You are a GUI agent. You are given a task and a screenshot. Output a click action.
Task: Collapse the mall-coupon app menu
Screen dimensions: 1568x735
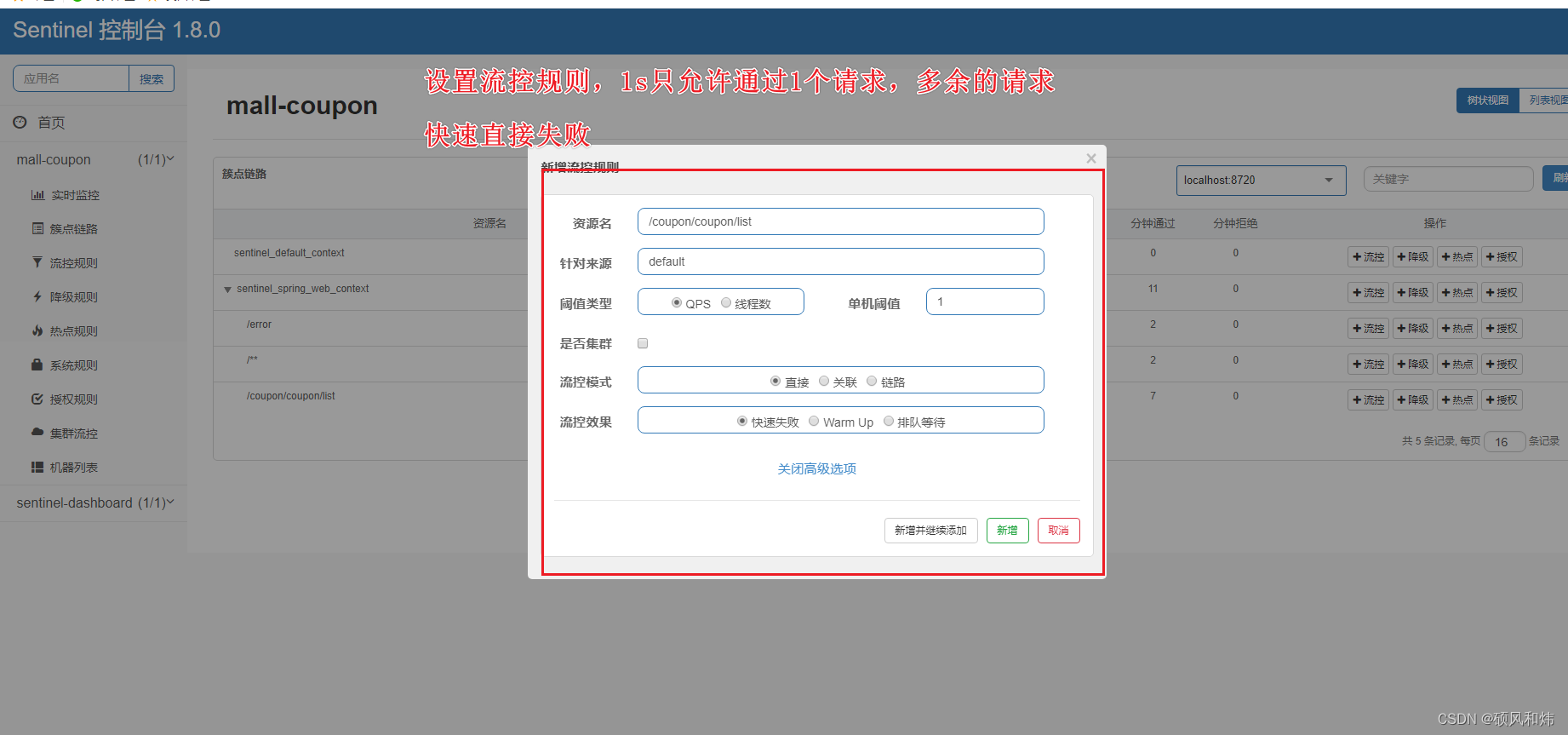[94, 159]
